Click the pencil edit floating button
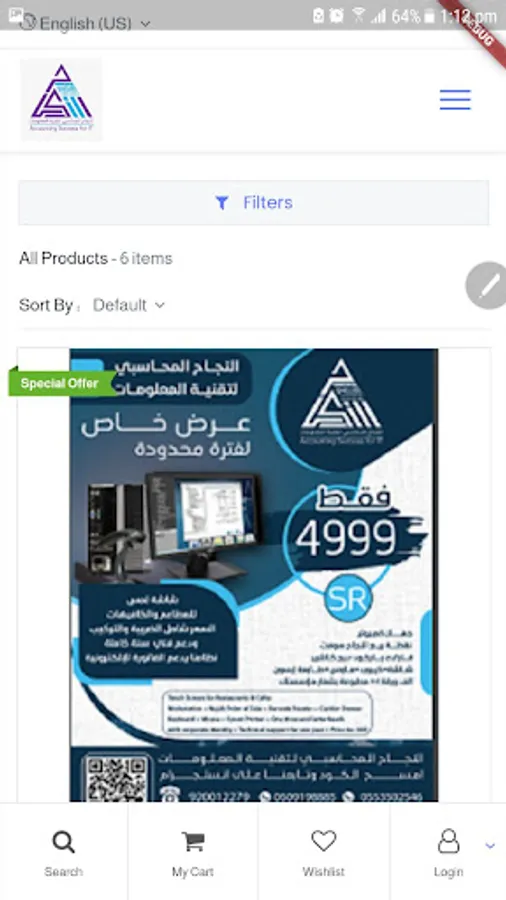The width and height of the screenshot is (506, 900). 486,285
